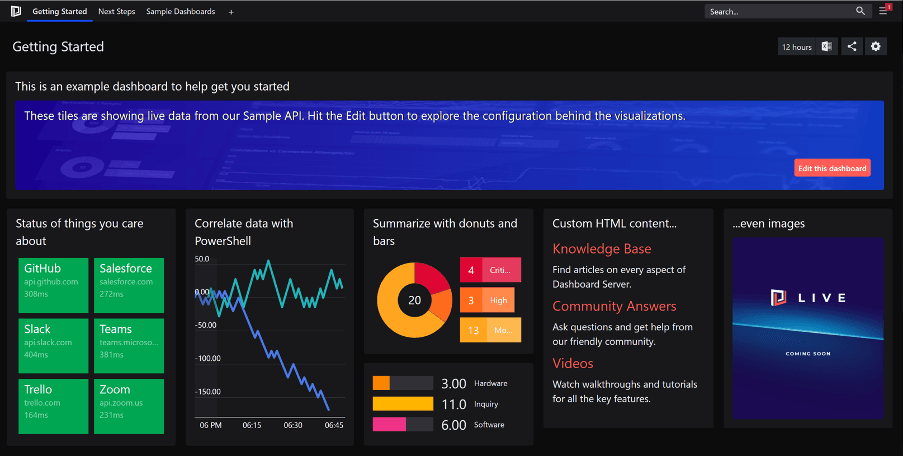Screen dimensions: 904x456
Task: Click the '06:30' chart axis label
Action: tap(293, 425)
